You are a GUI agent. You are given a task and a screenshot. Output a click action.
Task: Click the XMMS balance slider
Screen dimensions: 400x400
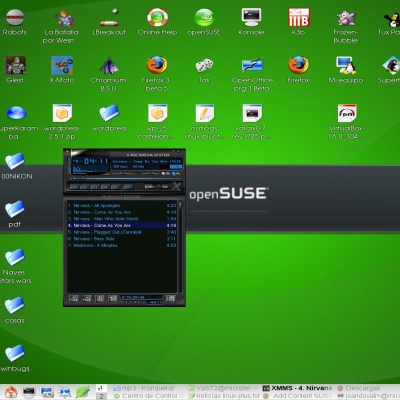pyautogui.click(x=150, y=173)
